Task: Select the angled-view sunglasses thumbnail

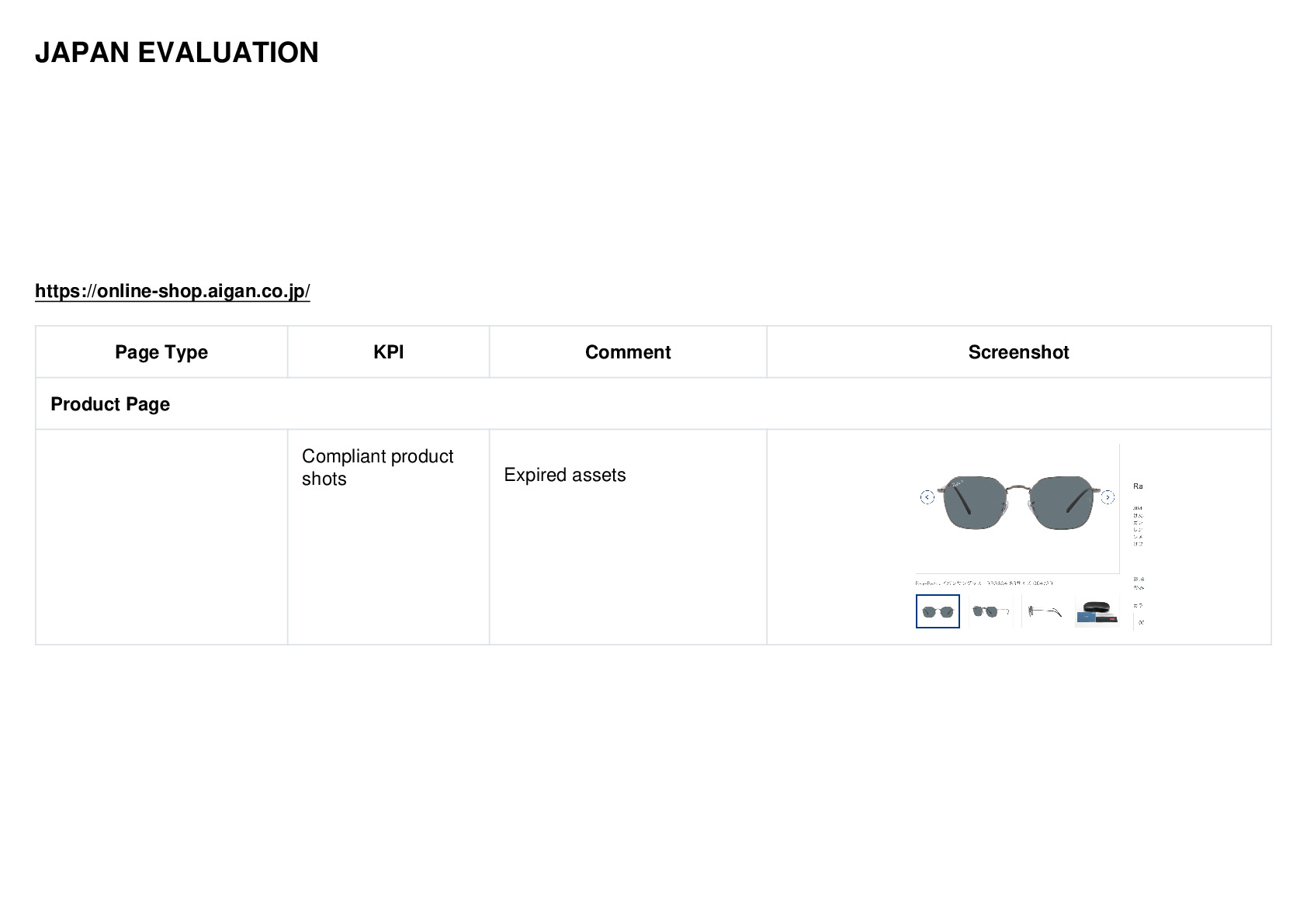Action: pyautogui.click(x=991, y=611)
